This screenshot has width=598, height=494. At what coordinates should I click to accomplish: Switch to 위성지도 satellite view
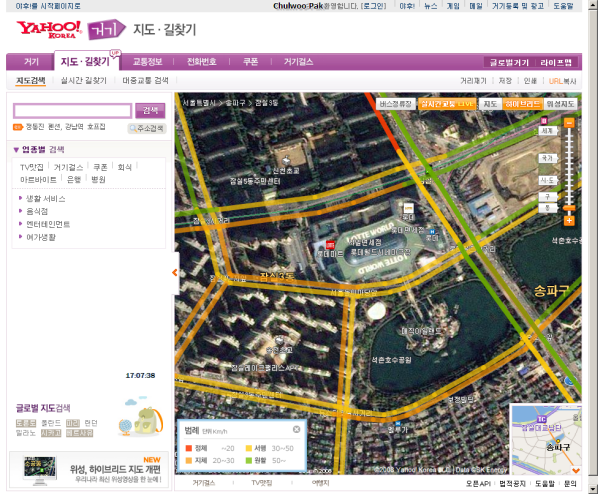(x=560, y=104)
